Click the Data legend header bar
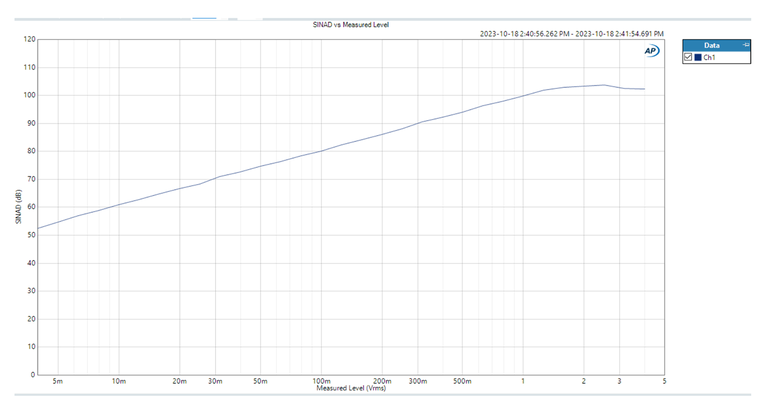Viewport: 767px width, 416px height. [x=711, y=45]
